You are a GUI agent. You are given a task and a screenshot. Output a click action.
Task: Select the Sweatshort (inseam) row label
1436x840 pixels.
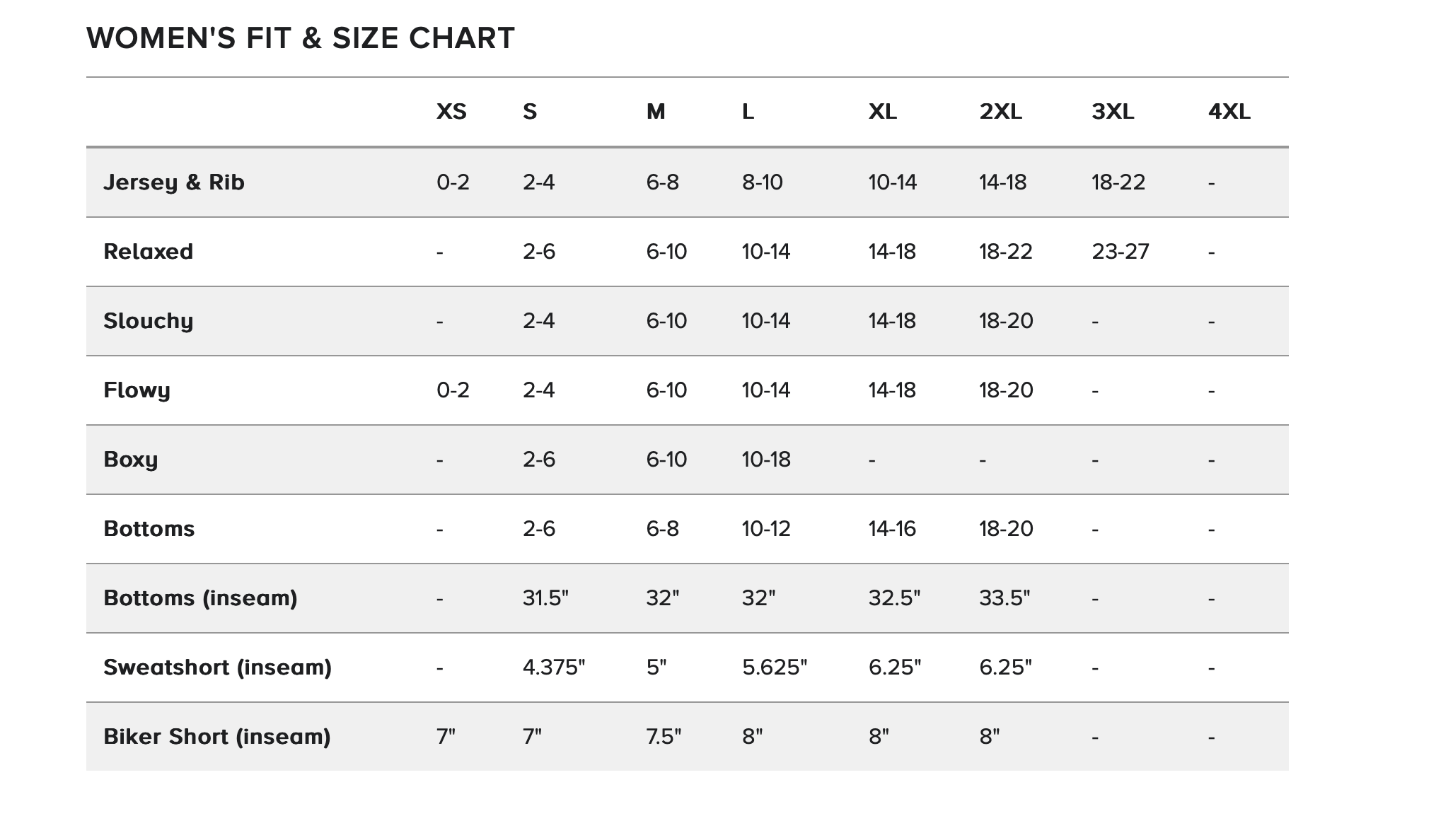[217, 667]
